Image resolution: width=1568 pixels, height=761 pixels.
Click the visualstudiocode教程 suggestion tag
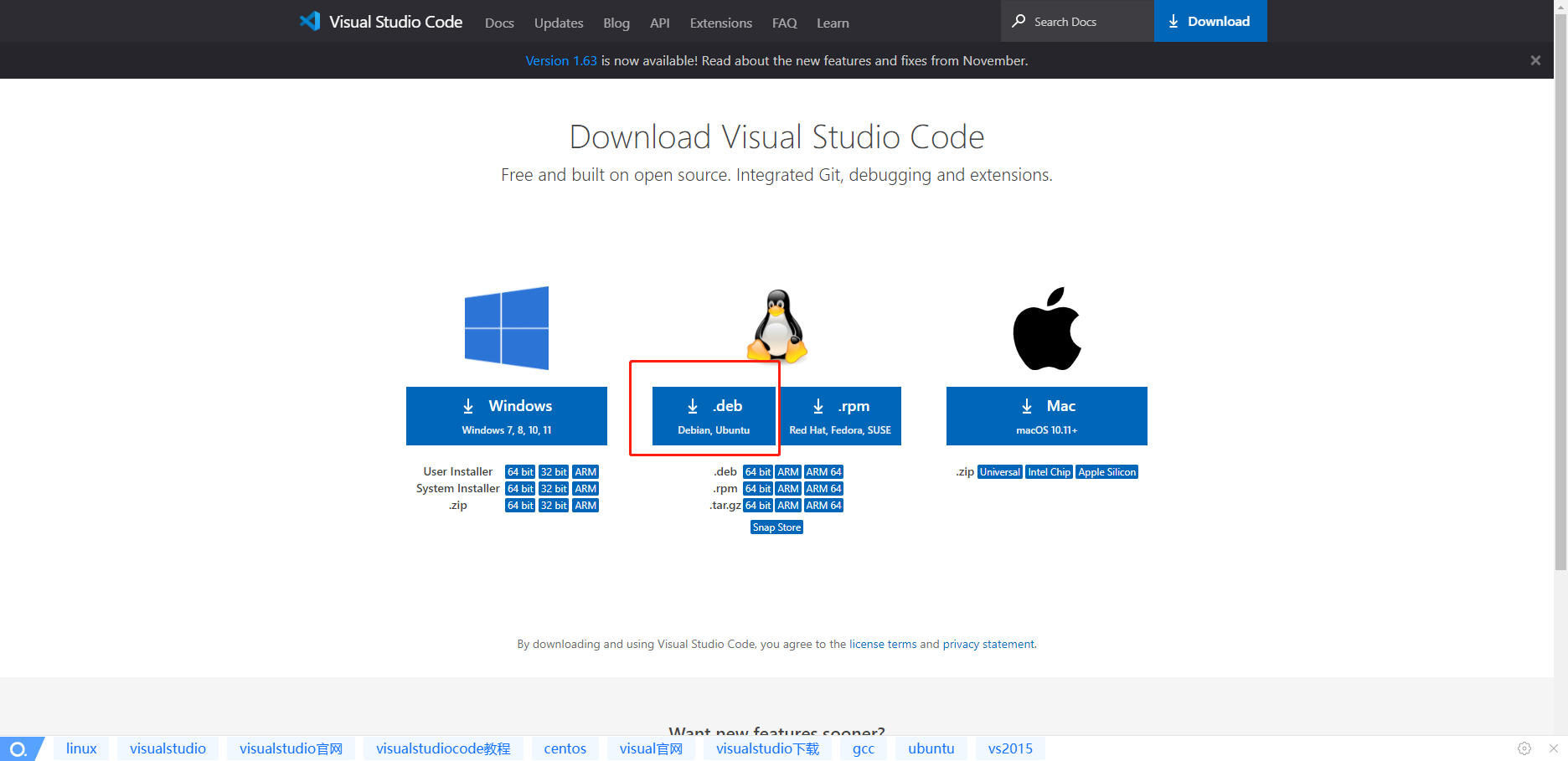coord(443,748)
